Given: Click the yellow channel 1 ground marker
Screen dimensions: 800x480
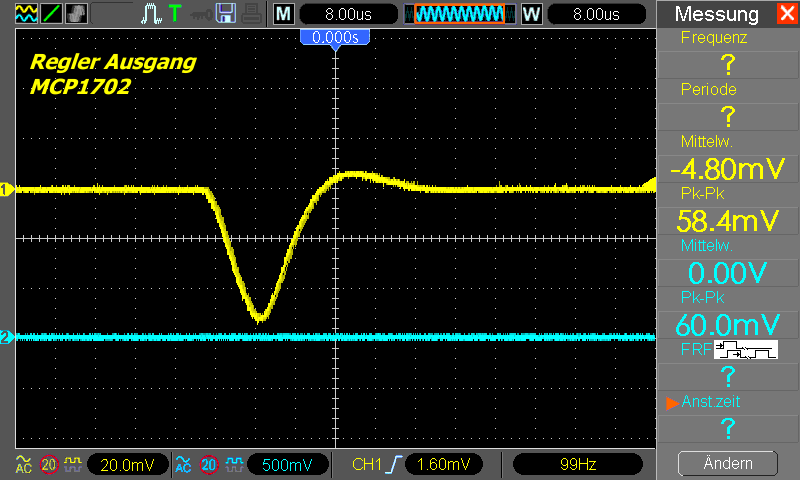Looking at the screenshot, I should tap(7, 190).
